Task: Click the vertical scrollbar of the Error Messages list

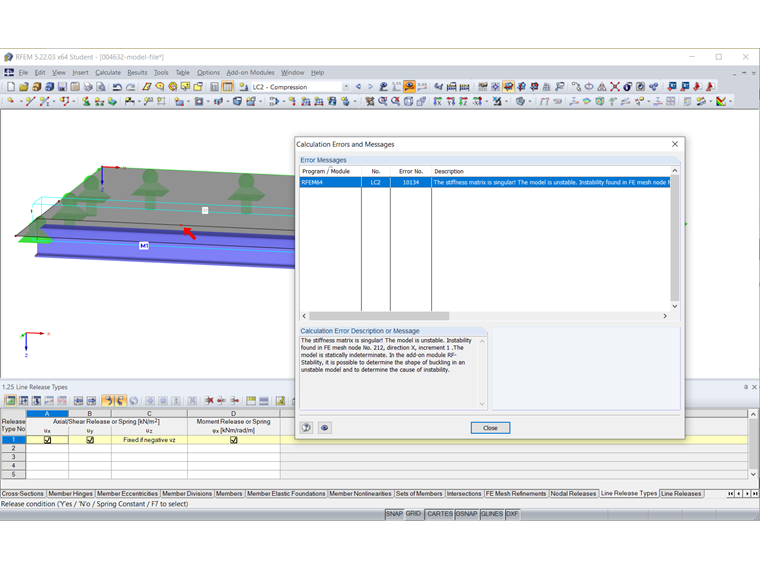Action: [x=674, y=238]
